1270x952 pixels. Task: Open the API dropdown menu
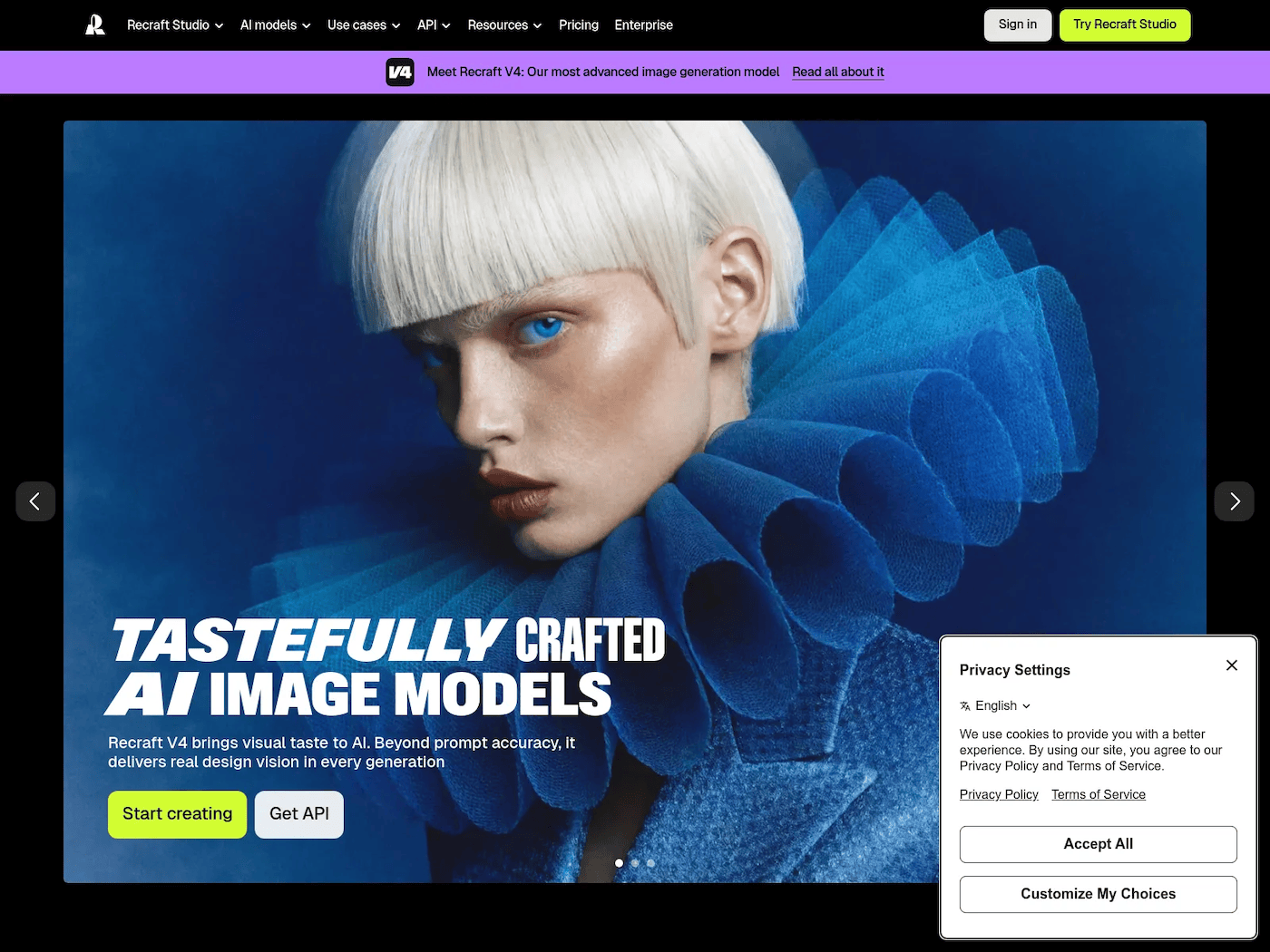434,25
